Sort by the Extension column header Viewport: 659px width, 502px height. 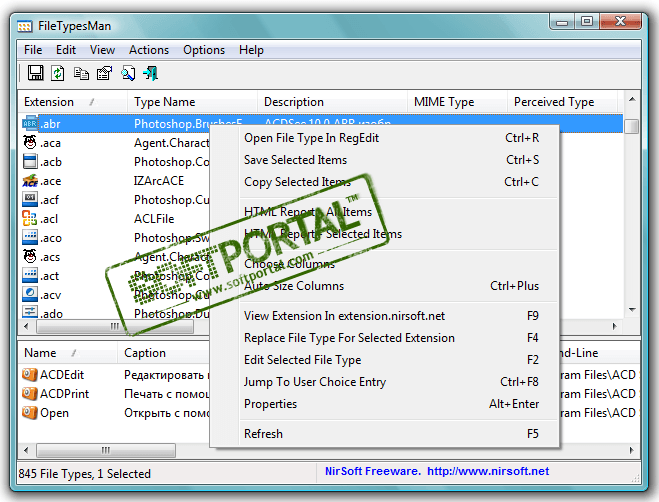pyautogui.click(x=73, y=102)
